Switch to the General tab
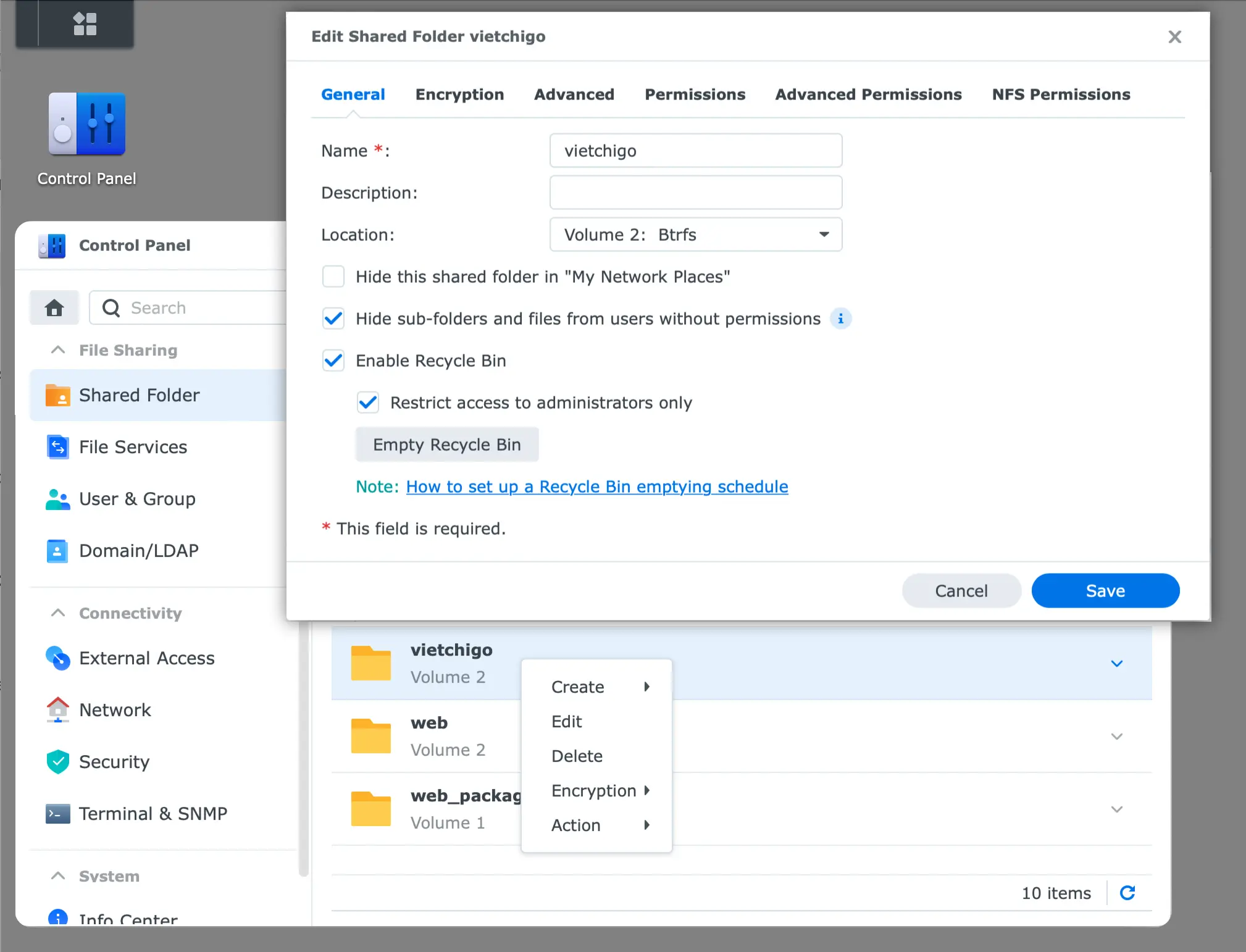 (x=353, y=94)
